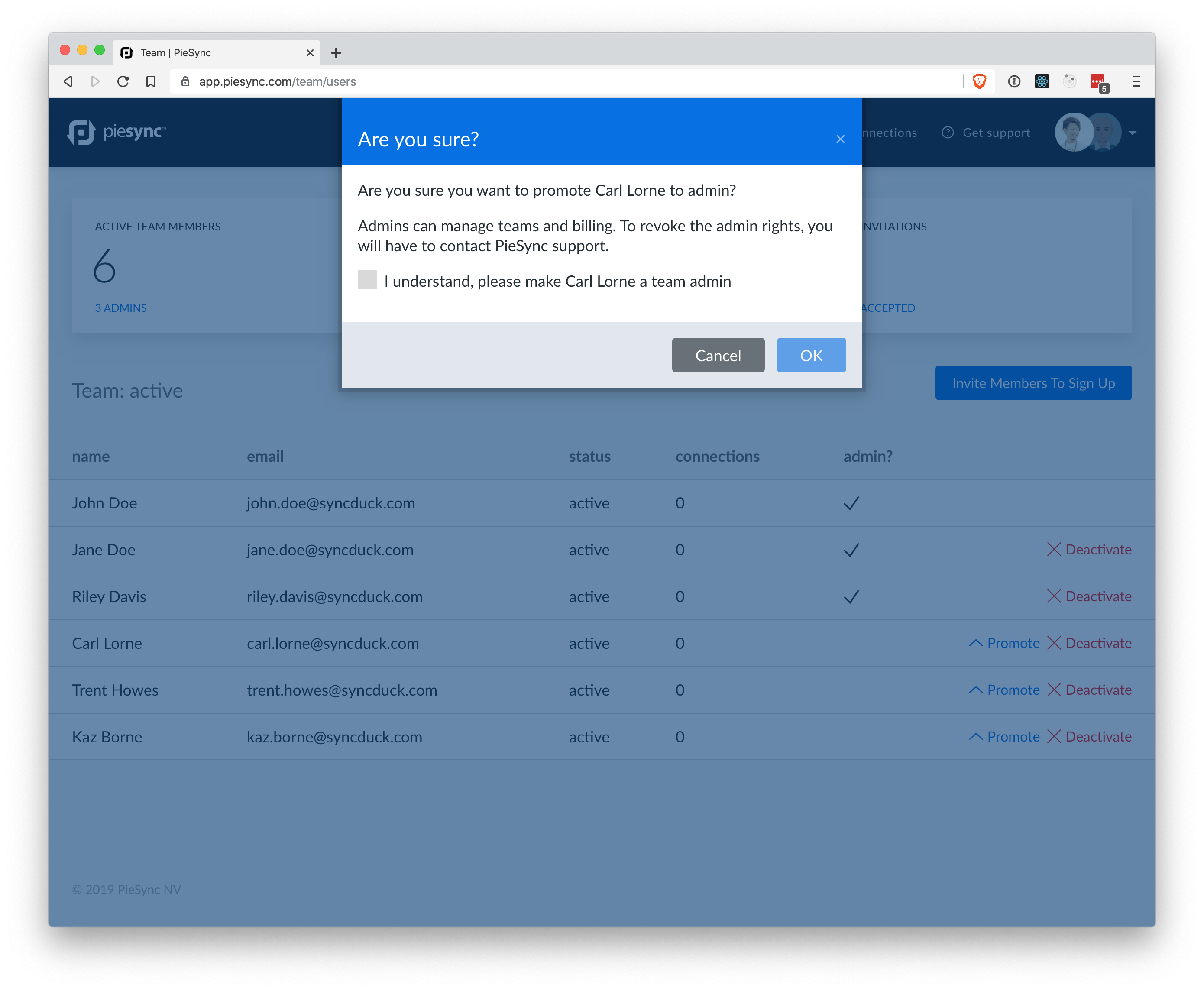The height and width of the screenshot is (991, 1204).
Task: Click the X icon beside Jane Doe's Deactivate
Action: coord(1054,550)
